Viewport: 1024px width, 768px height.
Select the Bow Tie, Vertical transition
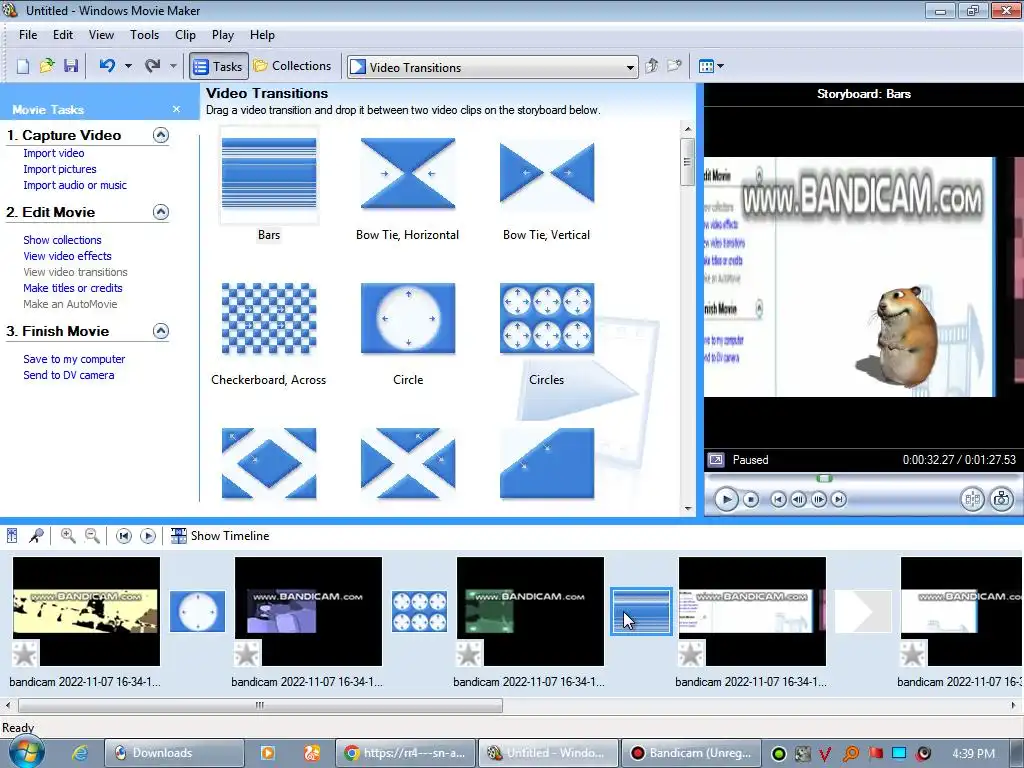pos(547,174)
